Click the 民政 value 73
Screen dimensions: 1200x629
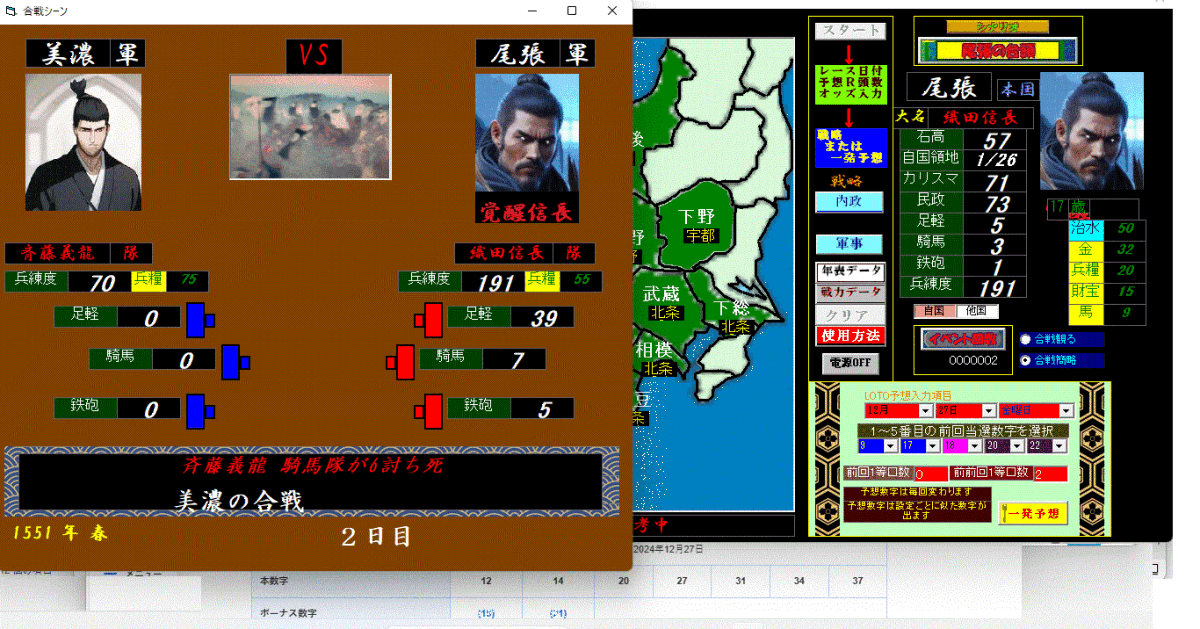[996, 204]
